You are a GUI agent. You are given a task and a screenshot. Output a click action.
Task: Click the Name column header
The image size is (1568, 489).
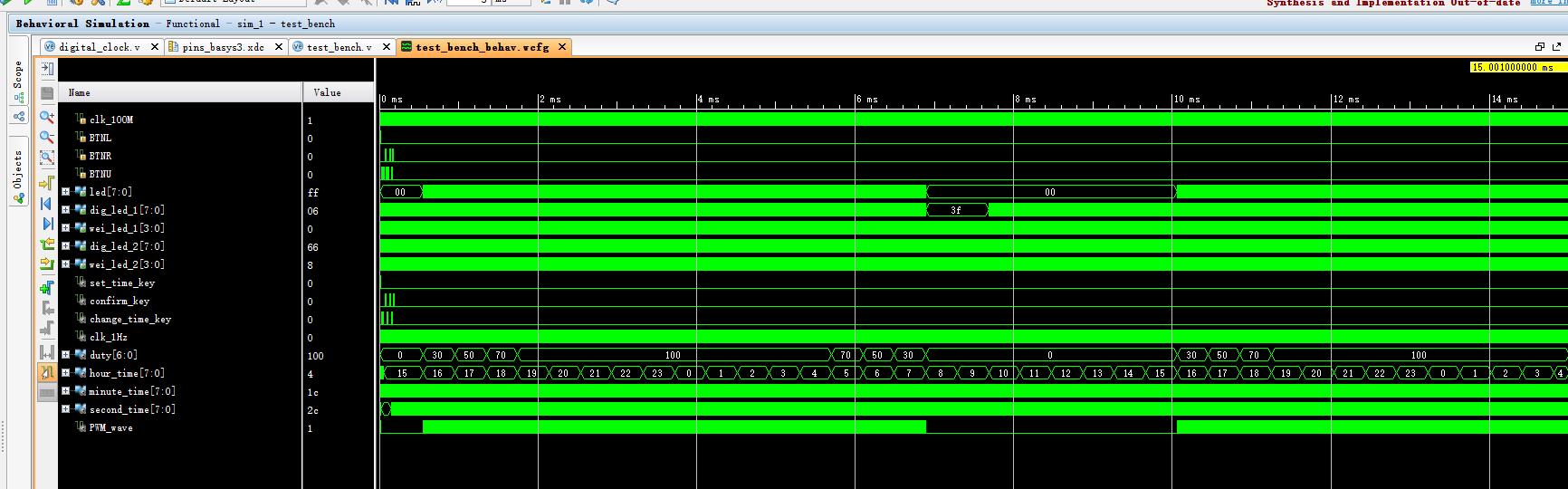click(180, 92)
